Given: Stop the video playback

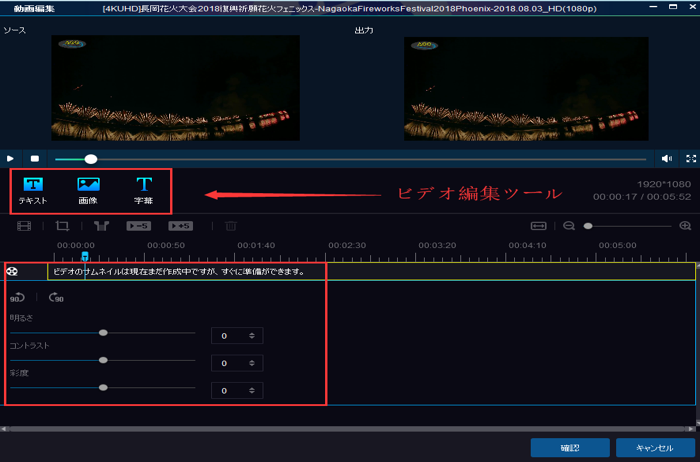Looking at the screenshot, I should click(x=35, y=158).
